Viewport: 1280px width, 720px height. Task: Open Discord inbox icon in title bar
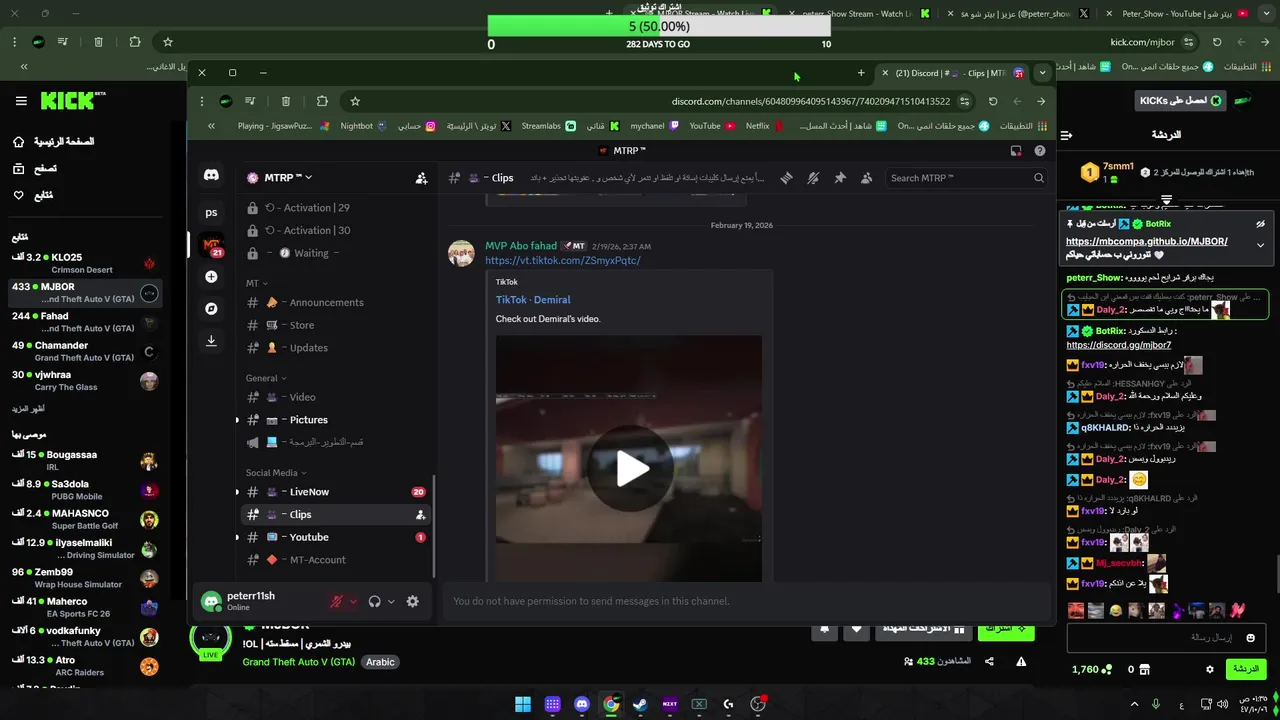1016,151
